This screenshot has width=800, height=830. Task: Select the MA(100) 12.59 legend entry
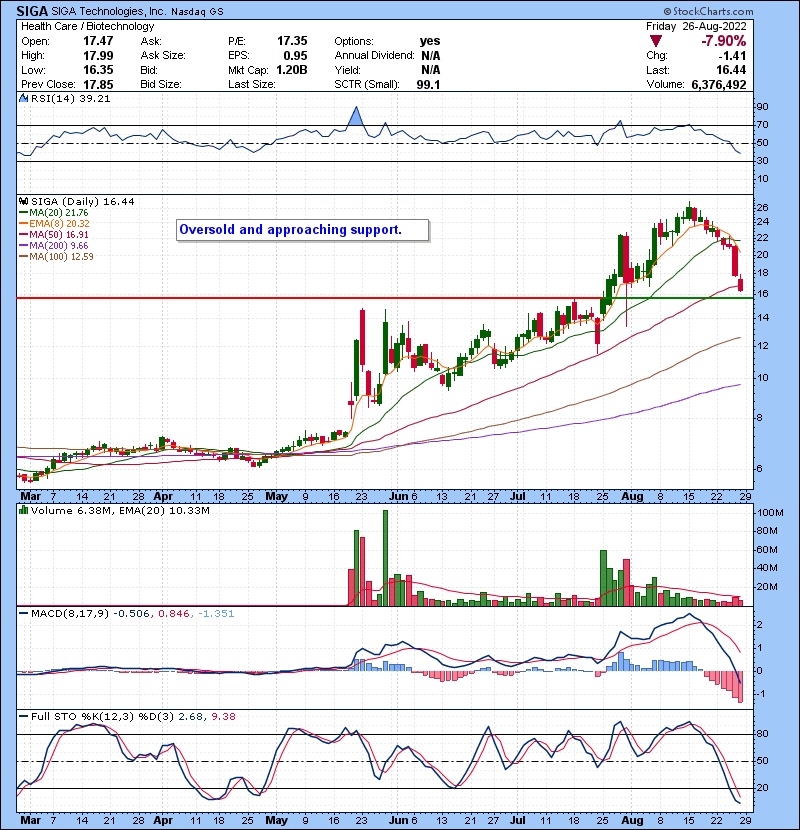(57, 257)
